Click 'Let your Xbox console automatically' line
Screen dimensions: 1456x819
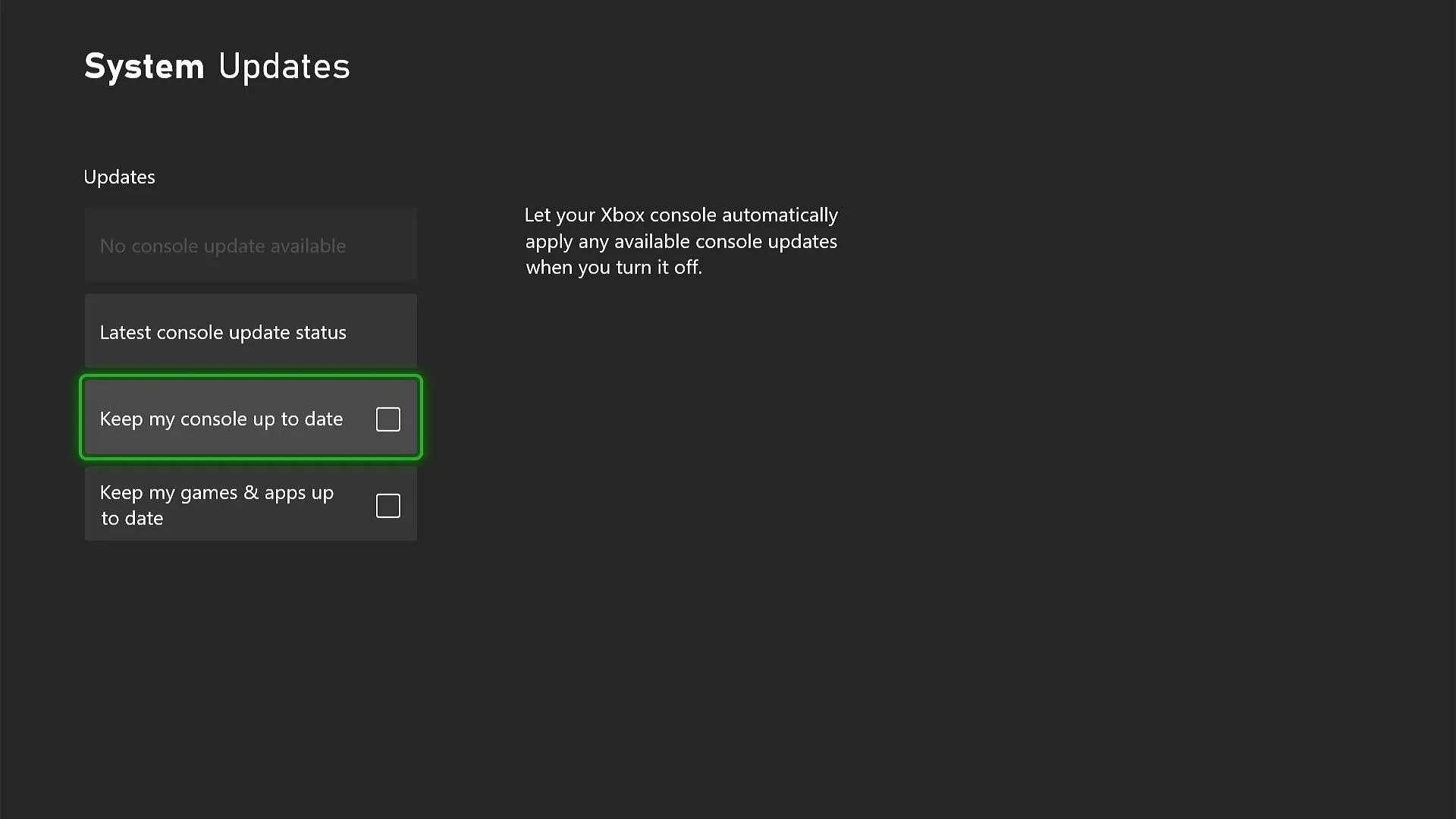(x=680, y=215)
